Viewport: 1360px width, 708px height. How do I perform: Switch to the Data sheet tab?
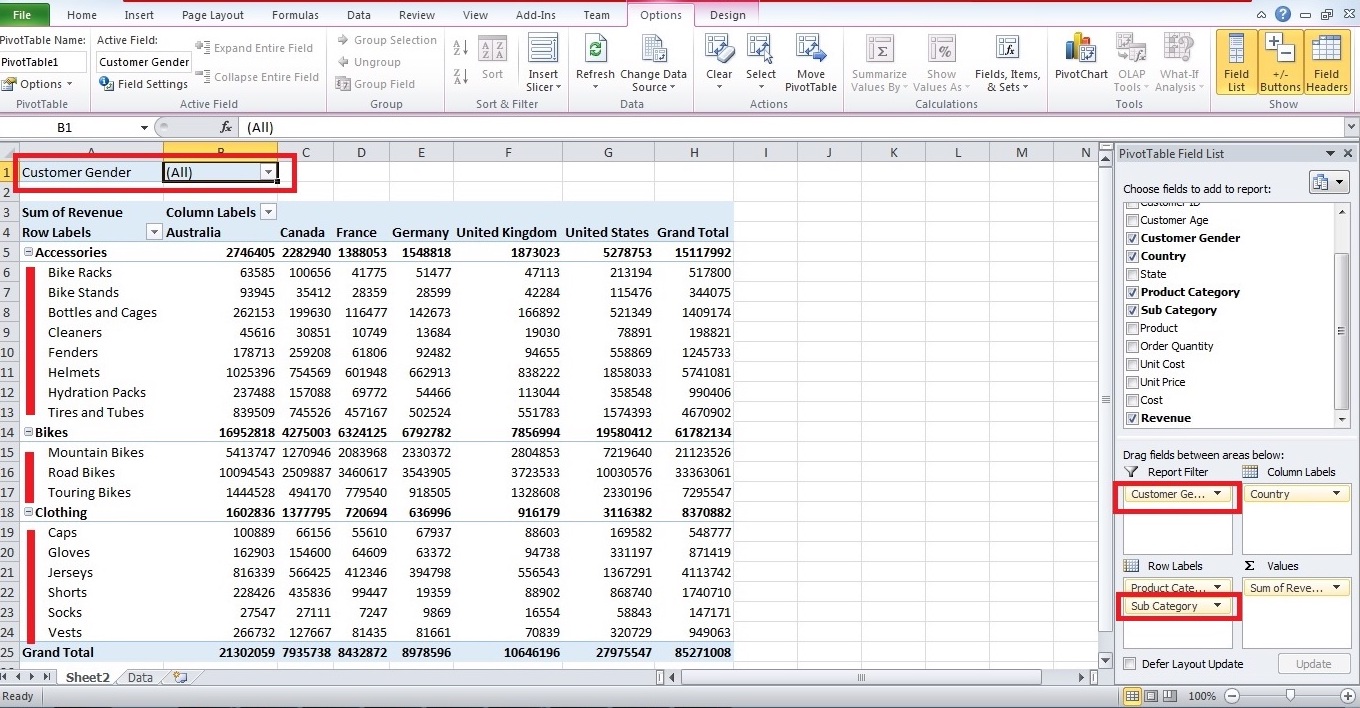pyautogui.click(x=139, y=677)
